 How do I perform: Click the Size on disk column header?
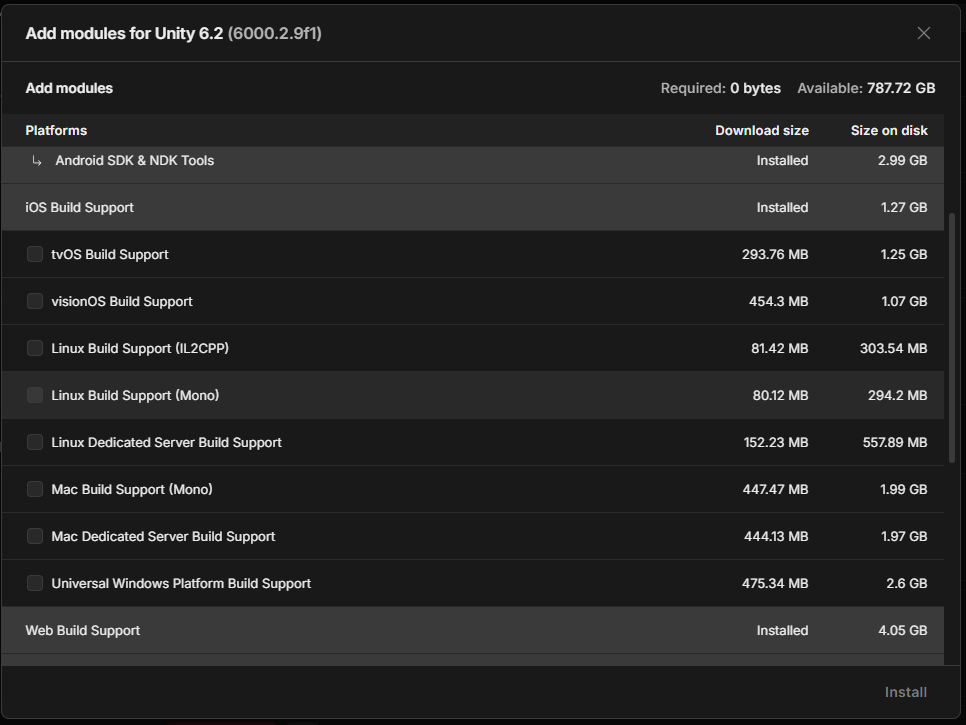888,130
